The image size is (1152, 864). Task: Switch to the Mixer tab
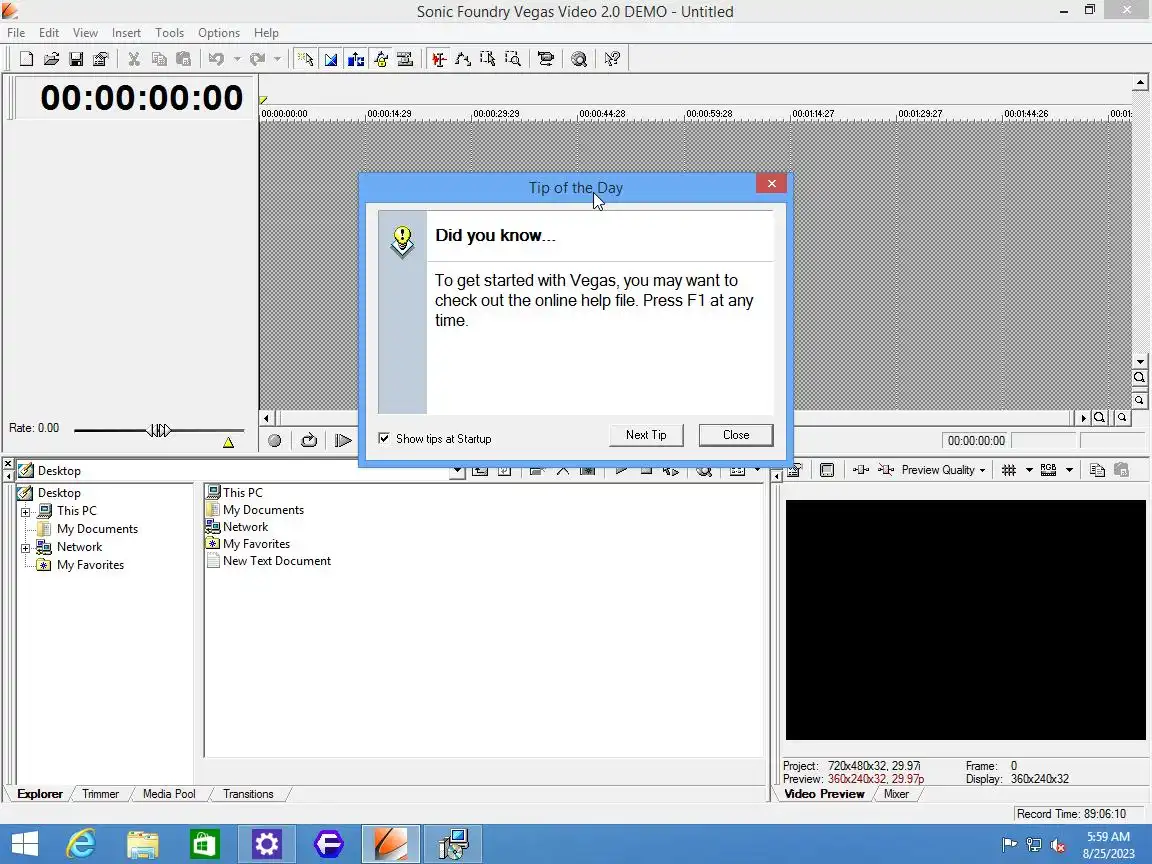(x=896, y=794)
